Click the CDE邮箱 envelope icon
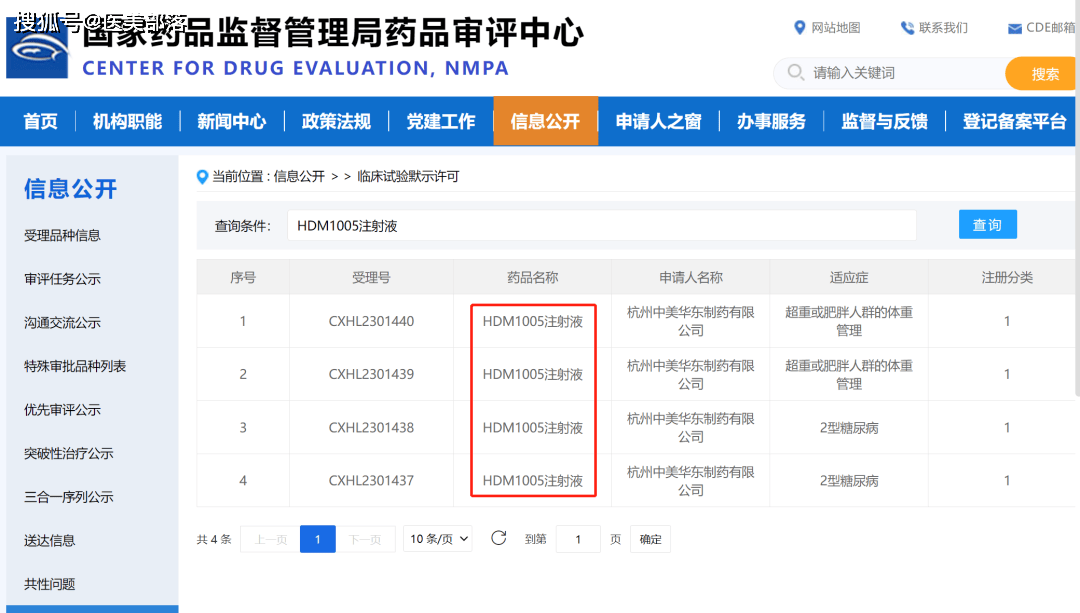Screen dimensions: 1080x613 1014,28
